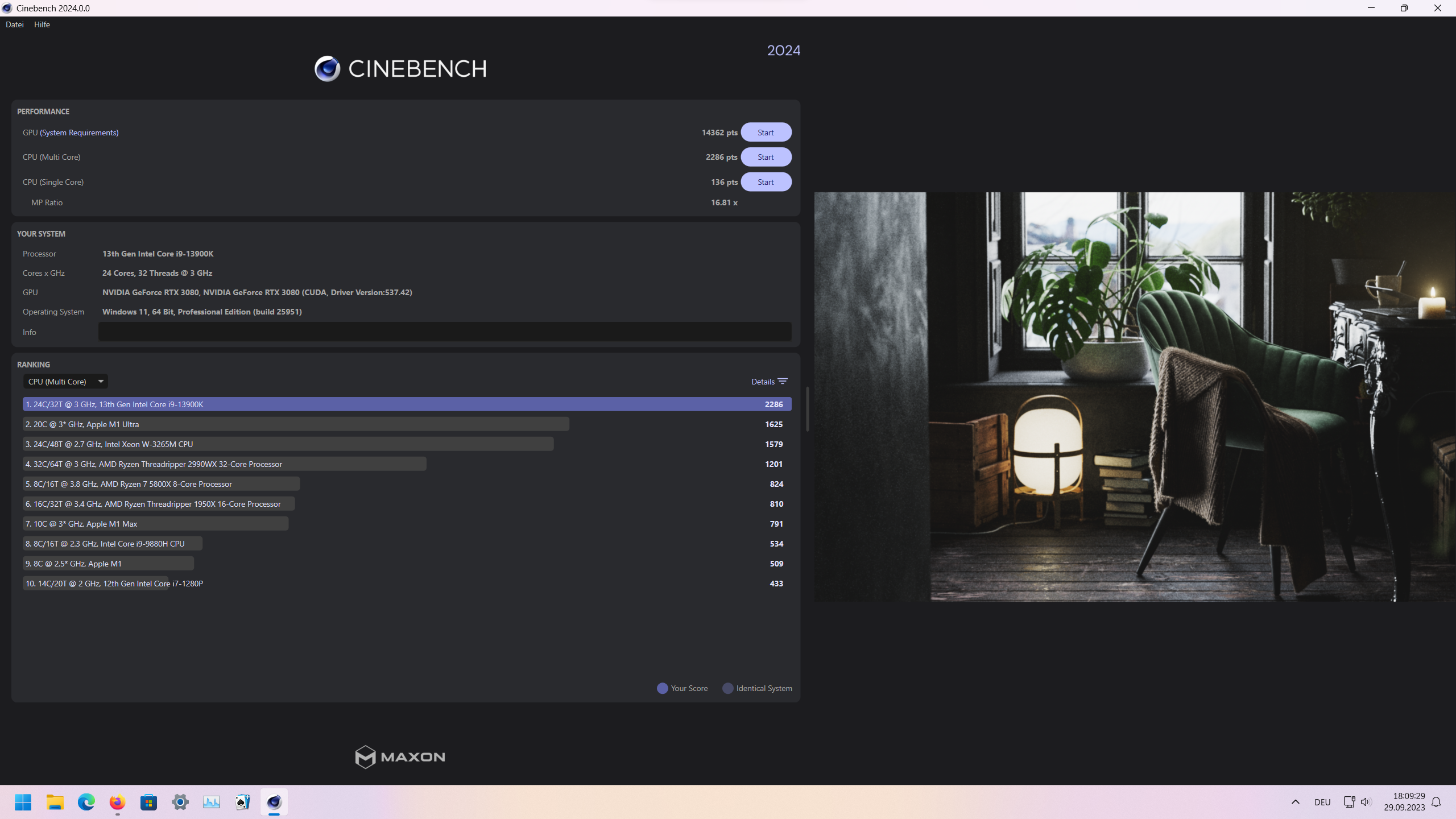The image size is (1456, 819).
Task: Click the Cinebench taskbar icon
Action: pos(274,802)
